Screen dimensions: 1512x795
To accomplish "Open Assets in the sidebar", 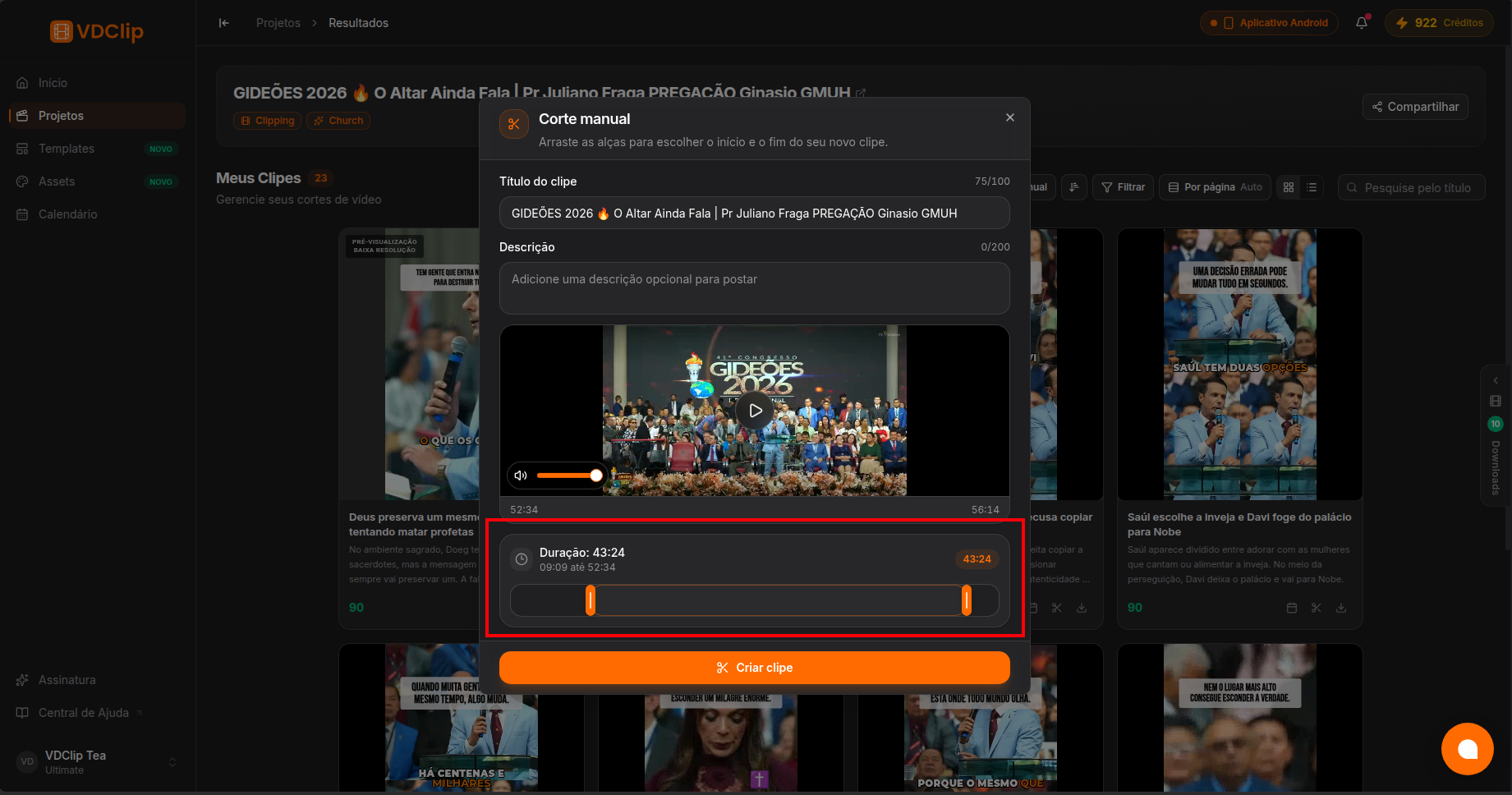I will pos(97,182).
